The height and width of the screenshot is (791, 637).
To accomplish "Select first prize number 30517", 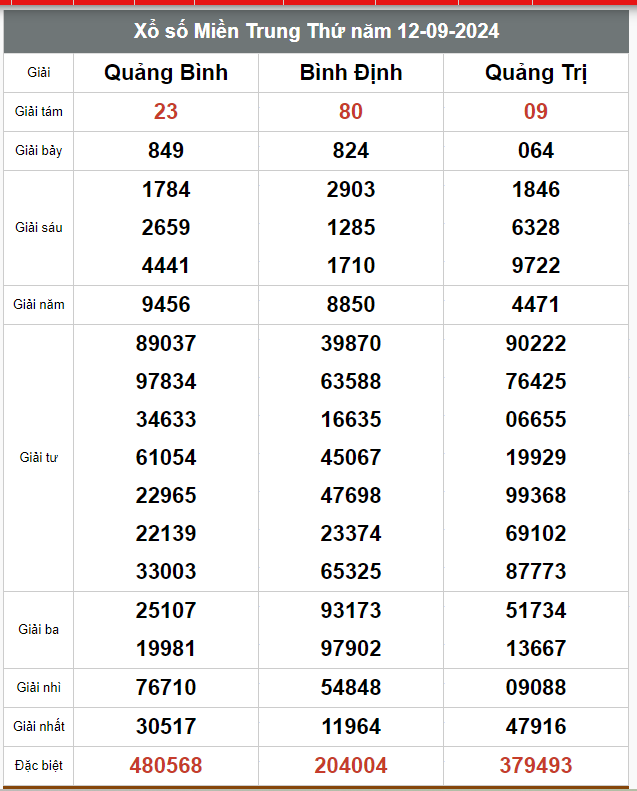I will [x=166, y=727].
